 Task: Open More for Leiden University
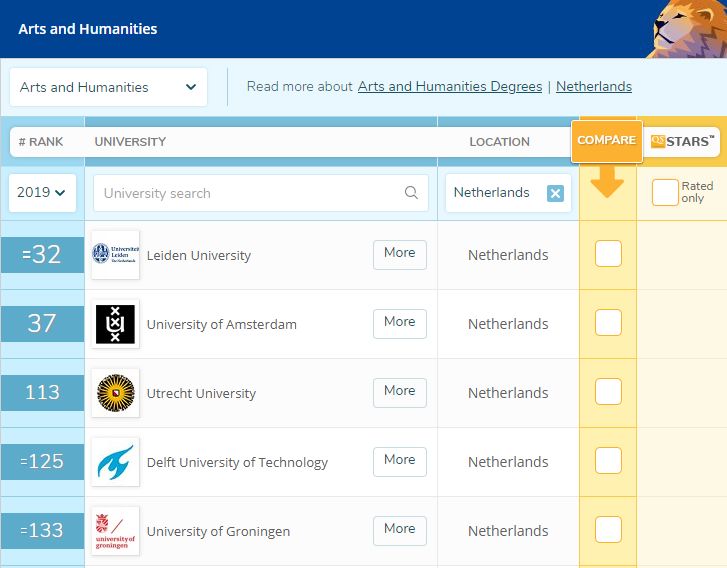[x=400, y=255]
